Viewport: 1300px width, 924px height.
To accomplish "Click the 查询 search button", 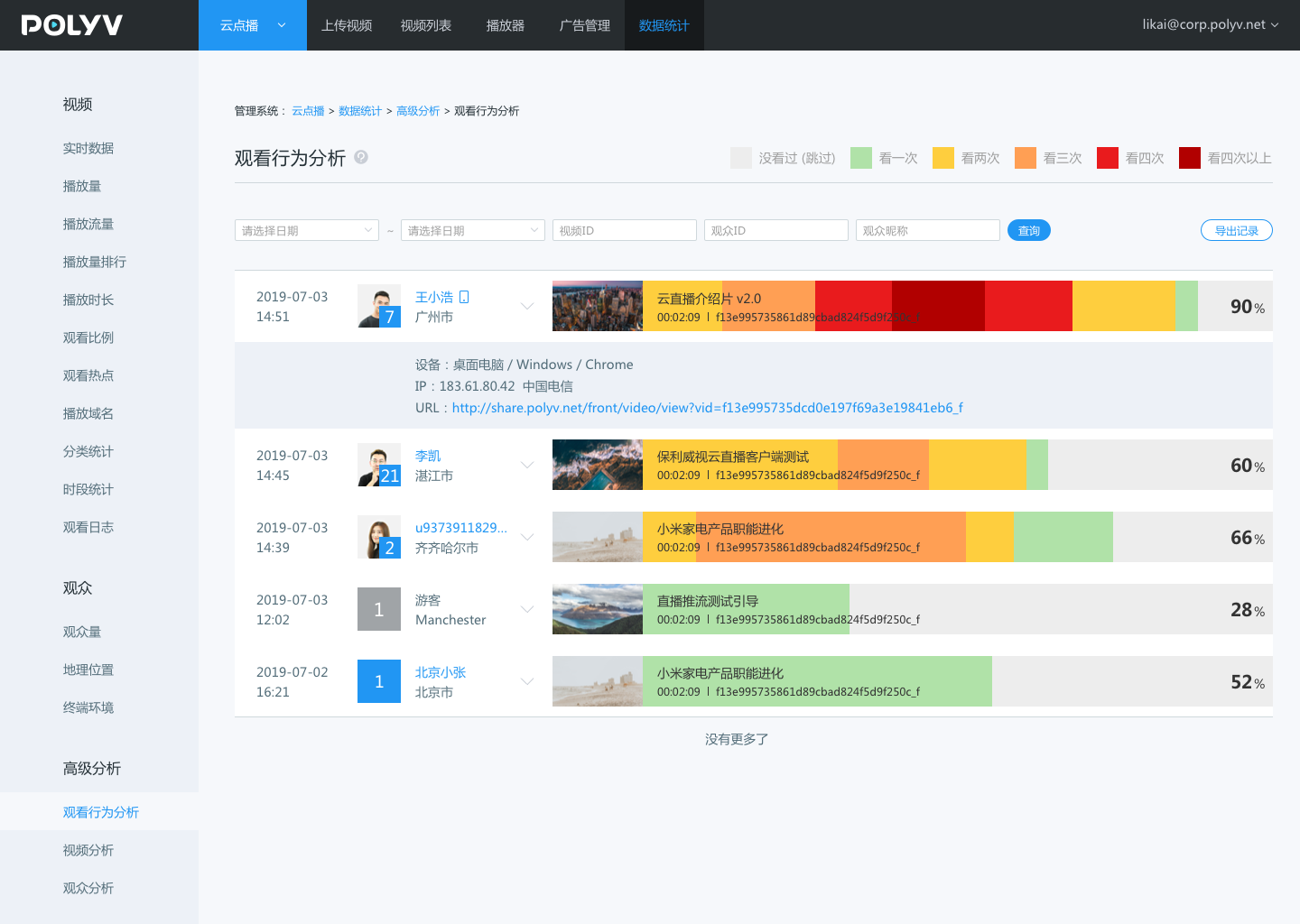I will [x=1029, y=230].
